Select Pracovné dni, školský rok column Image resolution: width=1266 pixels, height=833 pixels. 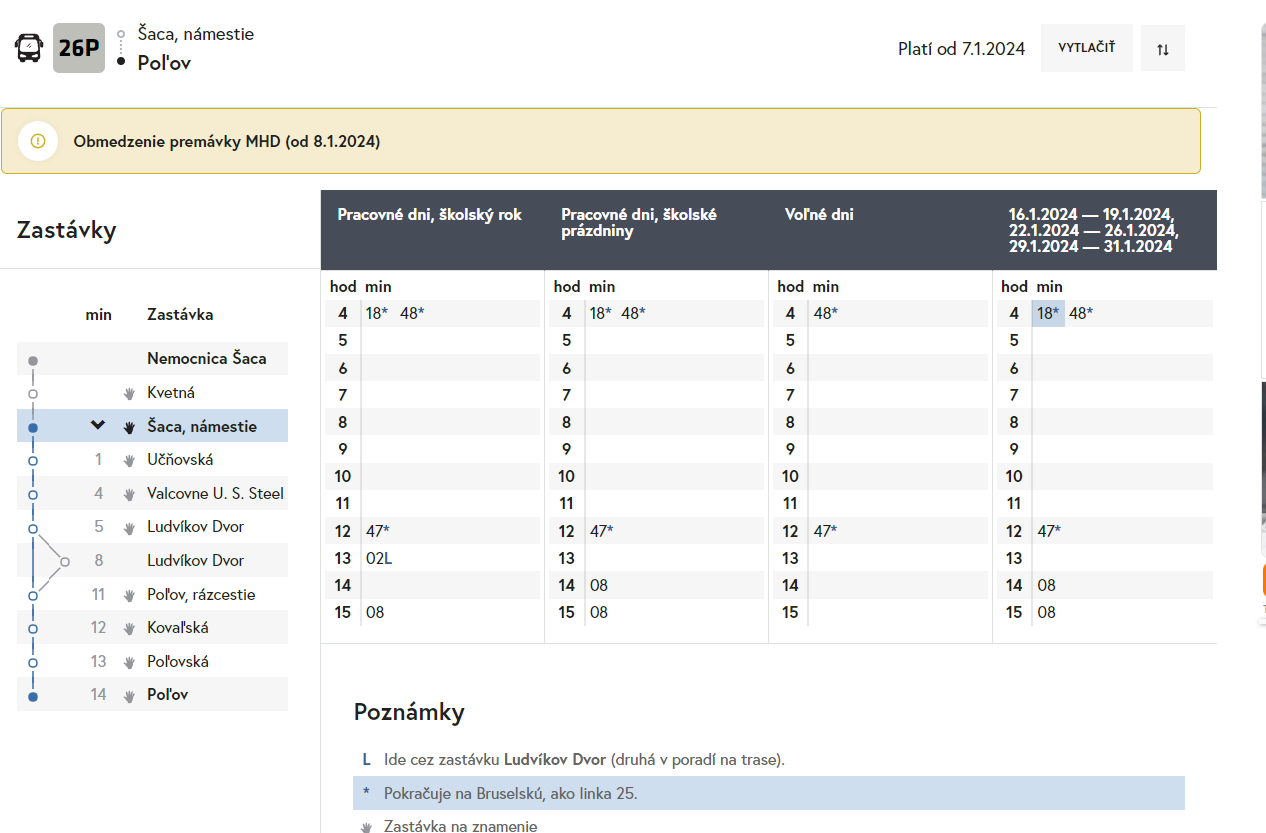430,215
